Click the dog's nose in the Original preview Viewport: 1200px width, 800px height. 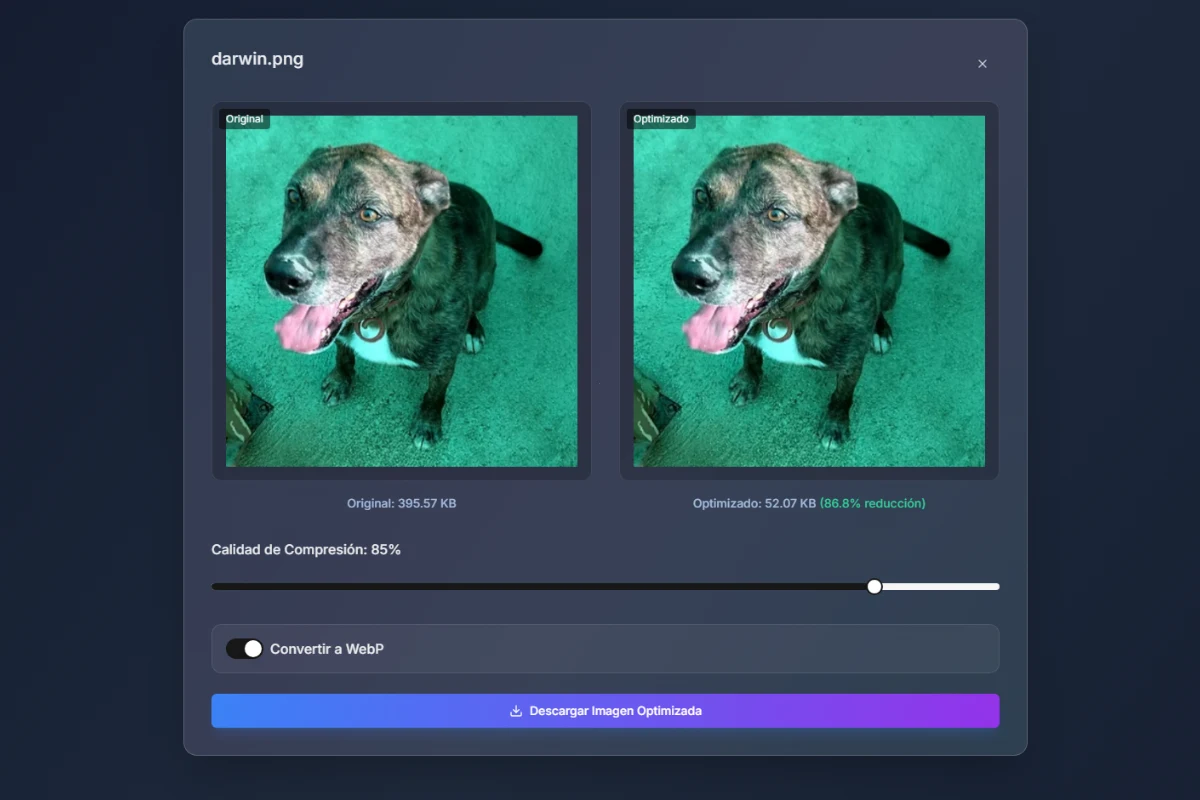287,271
